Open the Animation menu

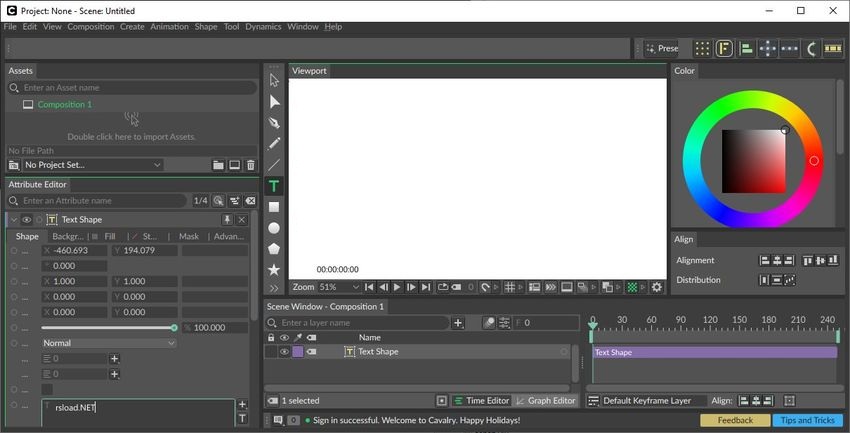[169, 27]
